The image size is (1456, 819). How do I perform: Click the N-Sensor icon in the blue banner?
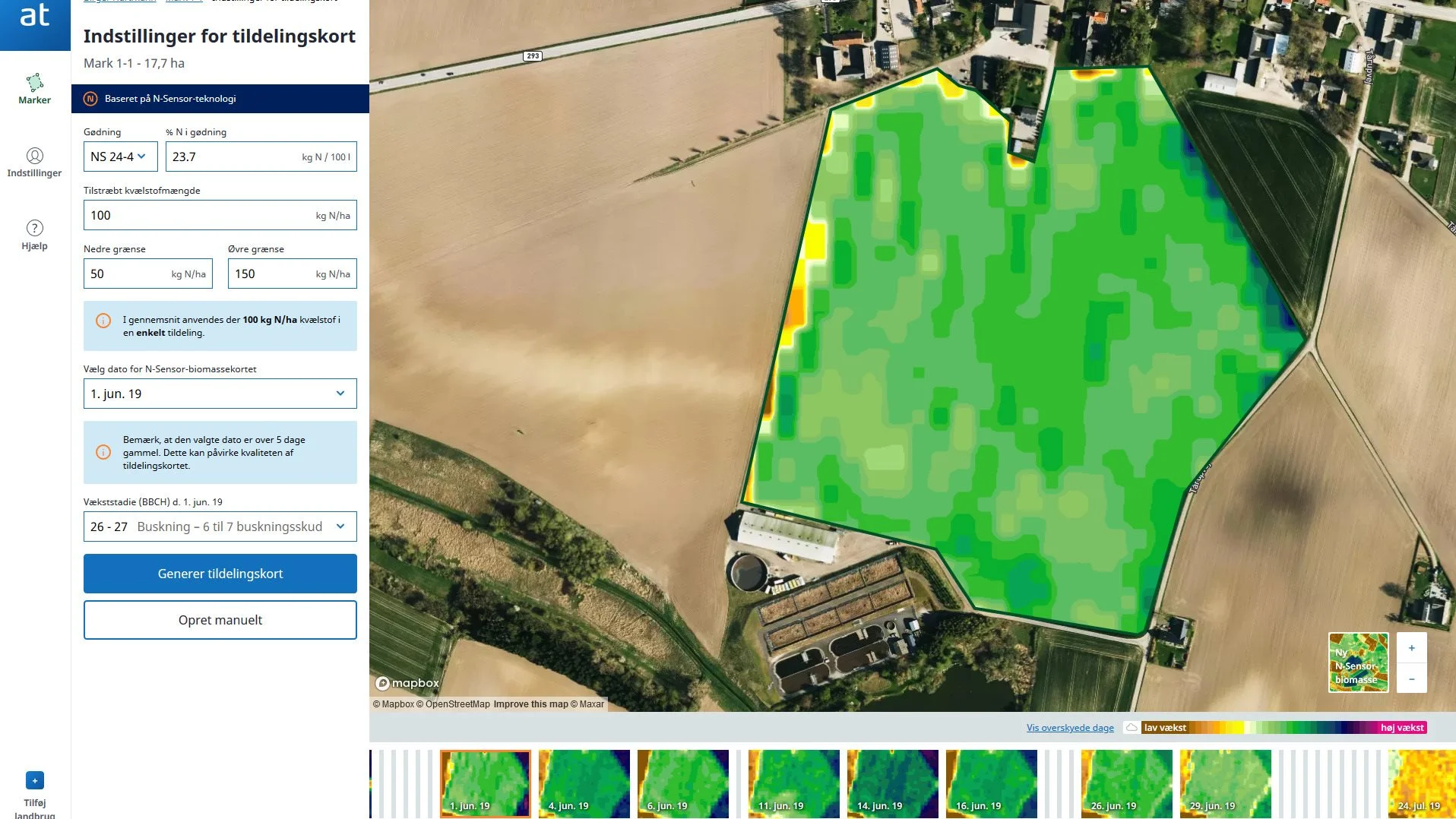point(90,99)
